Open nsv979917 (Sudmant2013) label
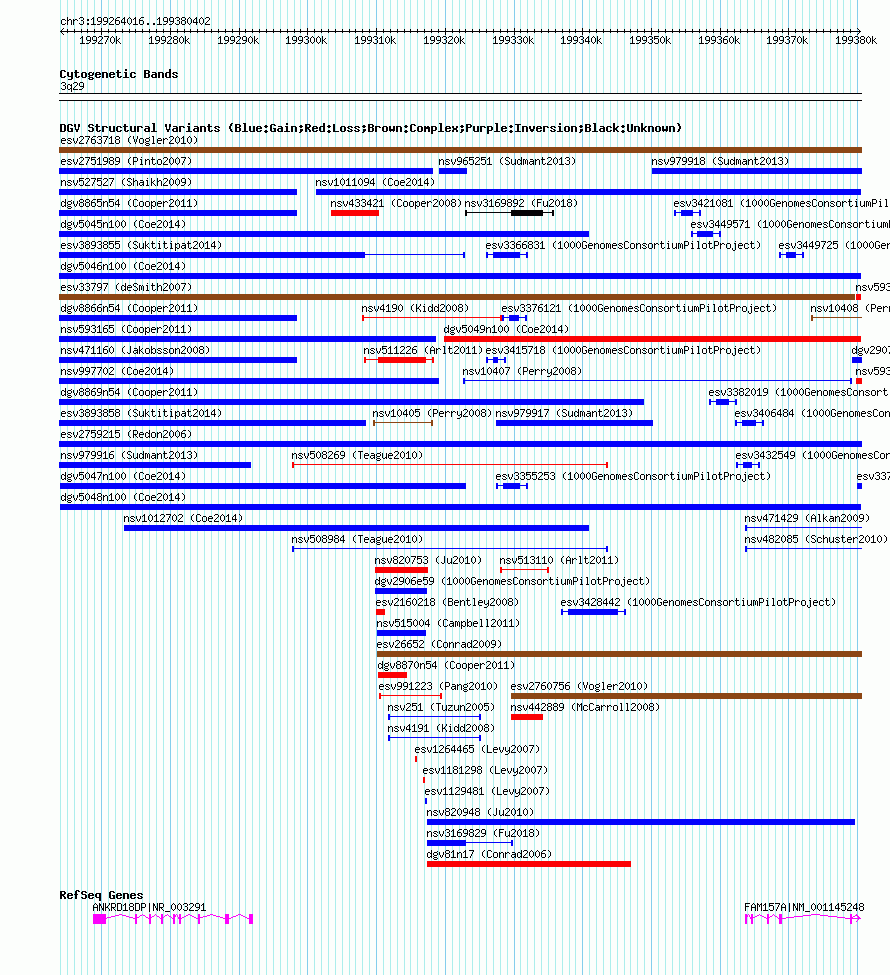The image size is (890, 975). [564, 414]
